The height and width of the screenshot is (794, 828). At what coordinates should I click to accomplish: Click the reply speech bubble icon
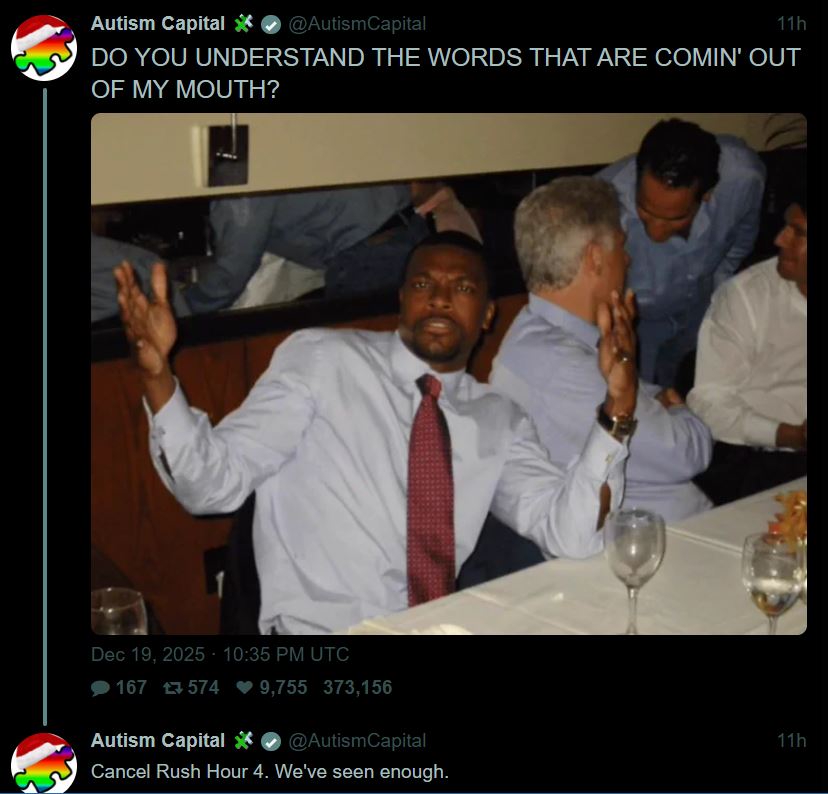tap(100, 688)
